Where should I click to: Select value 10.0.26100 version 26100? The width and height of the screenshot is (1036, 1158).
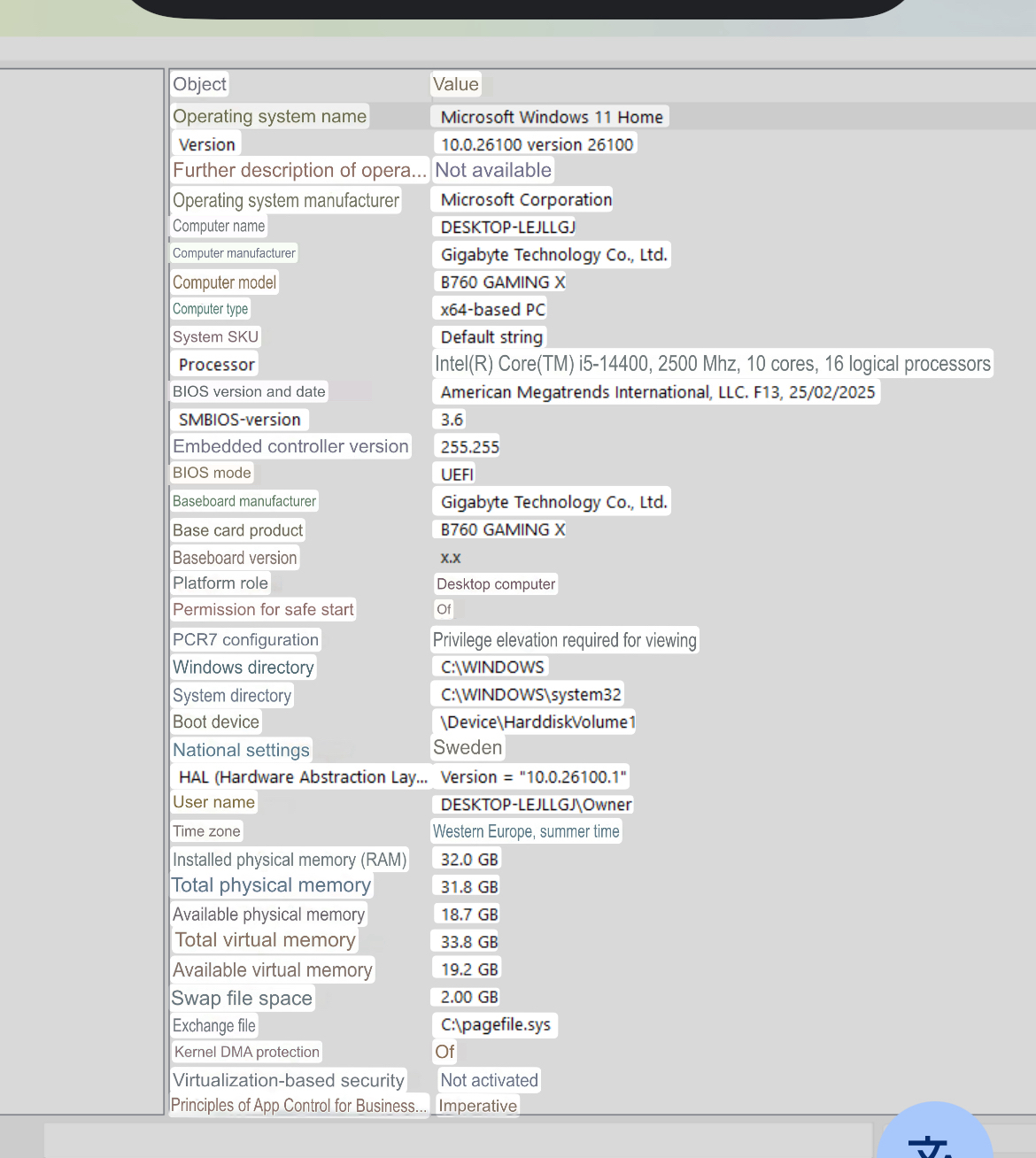[x=537, y=144]
